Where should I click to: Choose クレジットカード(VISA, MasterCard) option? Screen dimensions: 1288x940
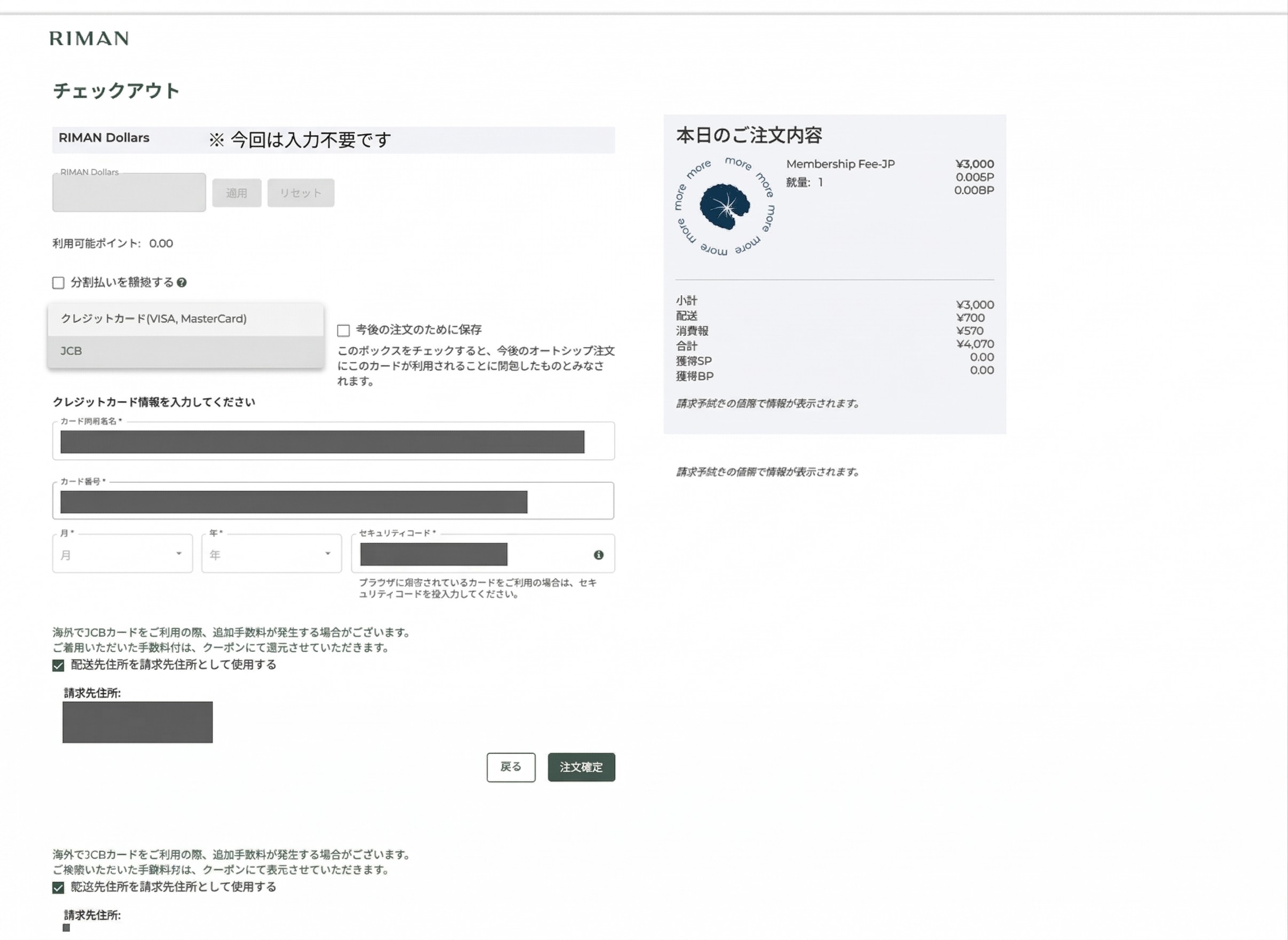click(x=186, y=319)
